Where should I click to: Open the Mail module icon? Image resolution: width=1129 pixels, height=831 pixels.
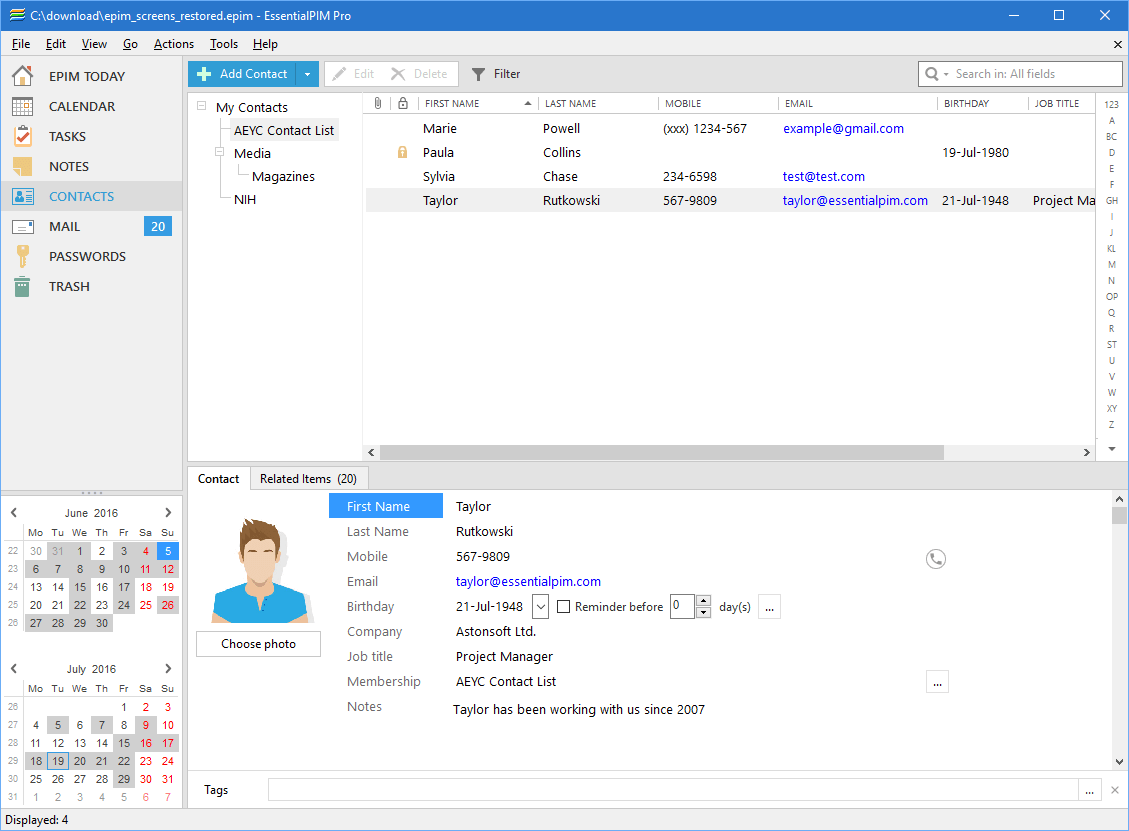(x=23, y=227)
